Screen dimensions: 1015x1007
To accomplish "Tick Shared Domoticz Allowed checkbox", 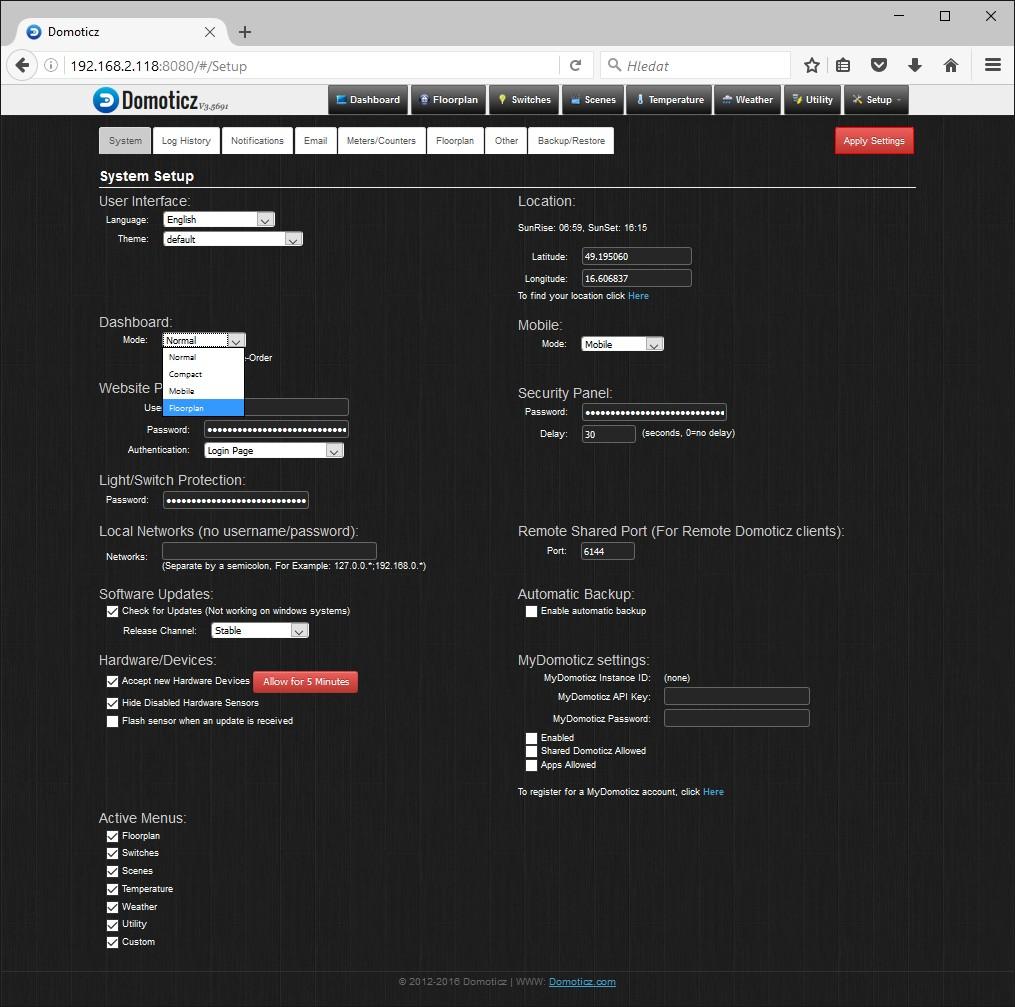I will pos(531,751).
